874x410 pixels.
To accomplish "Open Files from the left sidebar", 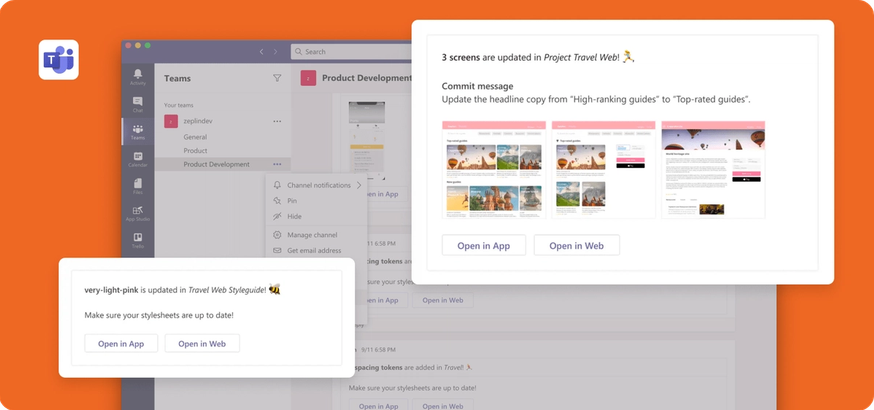I will (x=138, y=187).
